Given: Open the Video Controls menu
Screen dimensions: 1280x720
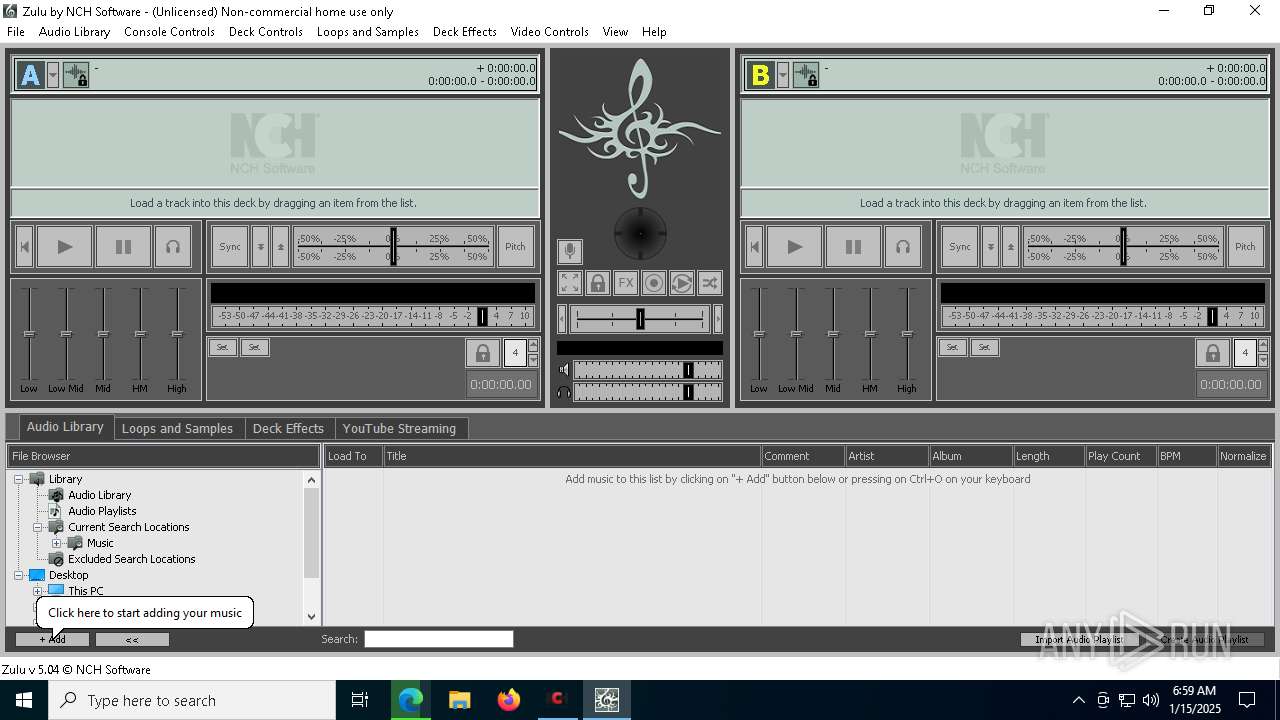Looking at the screenshot, I should tap(549, 32).
